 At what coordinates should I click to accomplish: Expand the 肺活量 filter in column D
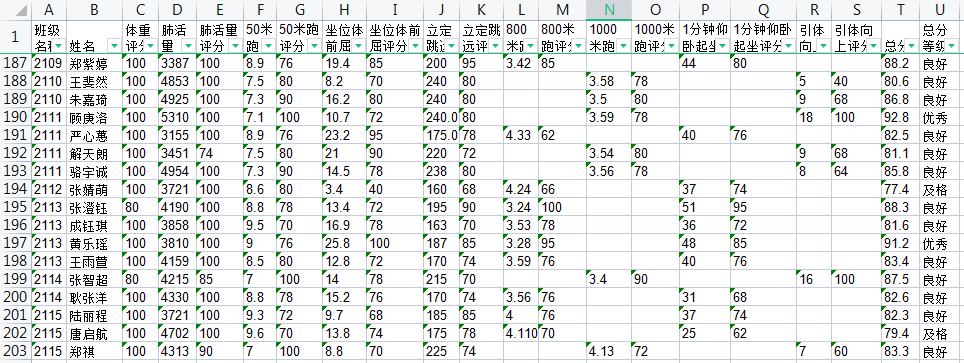189,46
